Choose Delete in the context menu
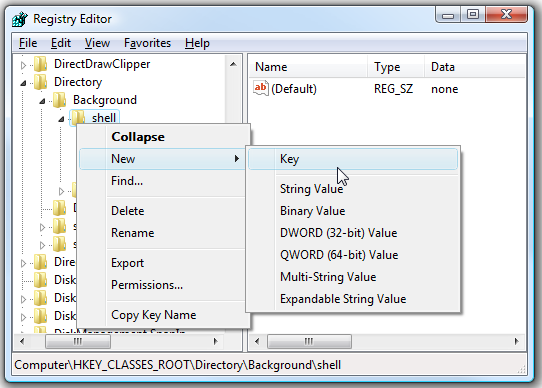542x388 pixels. coord(162,211)
